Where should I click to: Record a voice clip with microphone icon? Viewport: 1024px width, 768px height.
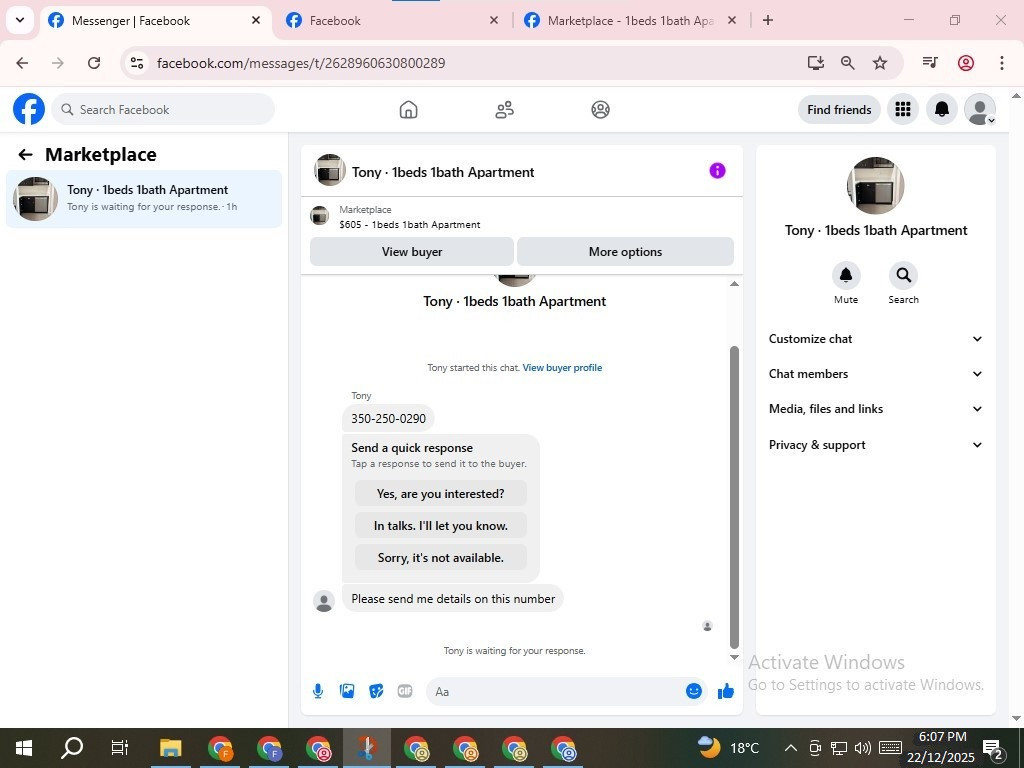(x=318, y=691)
